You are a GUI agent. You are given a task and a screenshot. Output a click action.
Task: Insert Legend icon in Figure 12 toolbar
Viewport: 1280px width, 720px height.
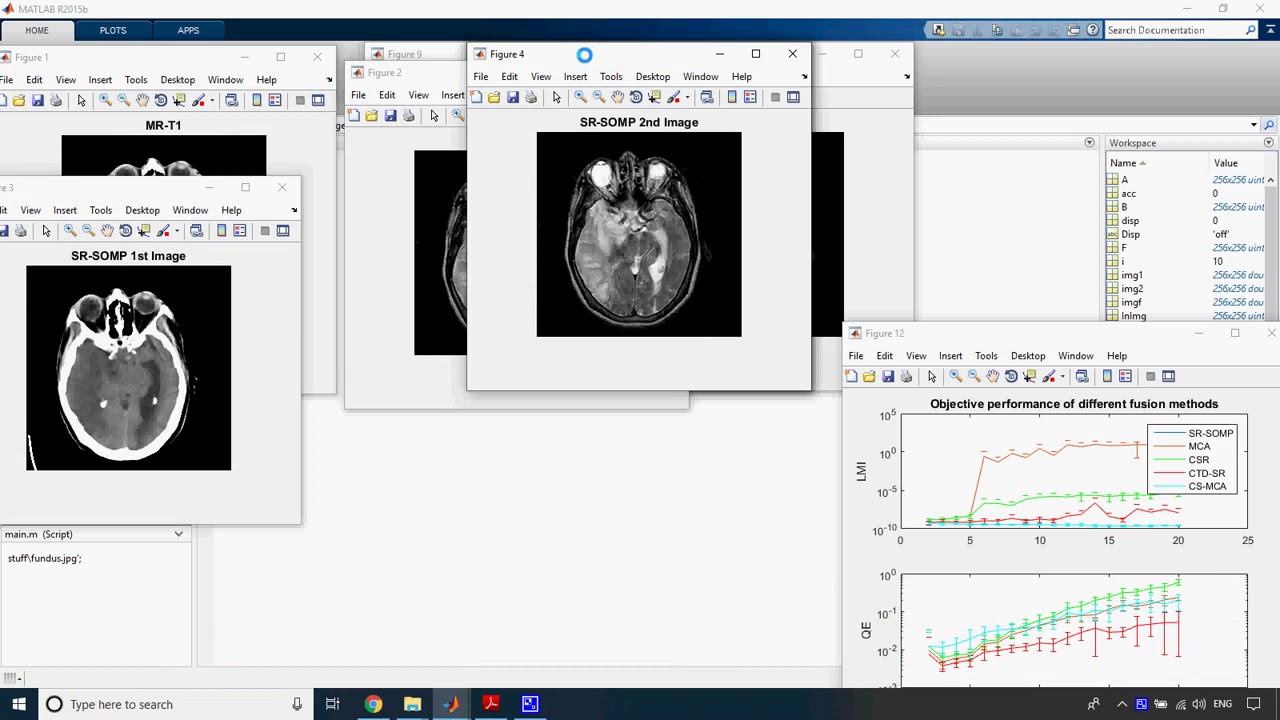coord(1125,376)
